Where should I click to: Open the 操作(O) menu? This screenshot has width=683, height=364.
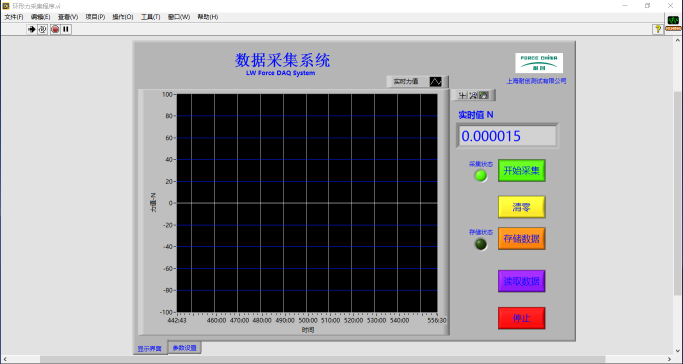[123, 17]
